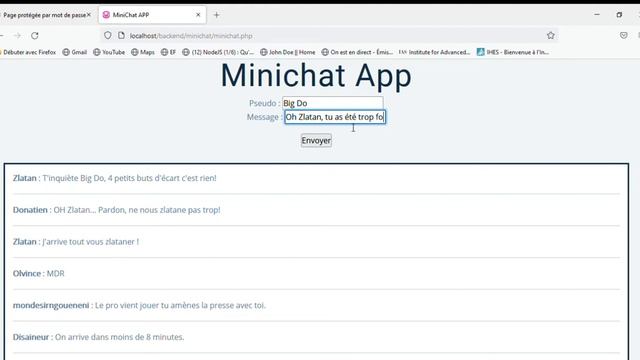Go forward with the forward arrow
This screenshot has height=360, width=640.
[x=17, y=36]
